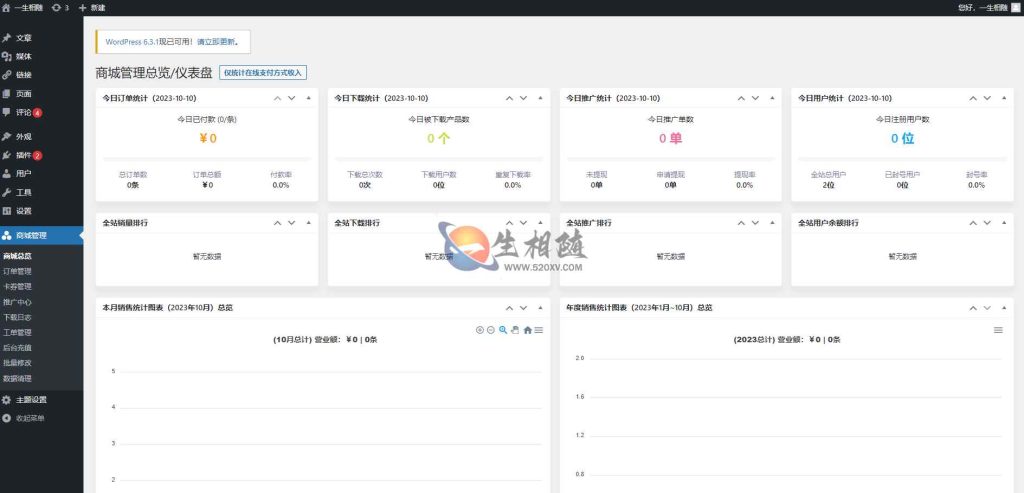The height and width of the screenshot is (493, 1024).
Task: Click the WordPress 6.3.1 version link
Action: coord(132,42)
